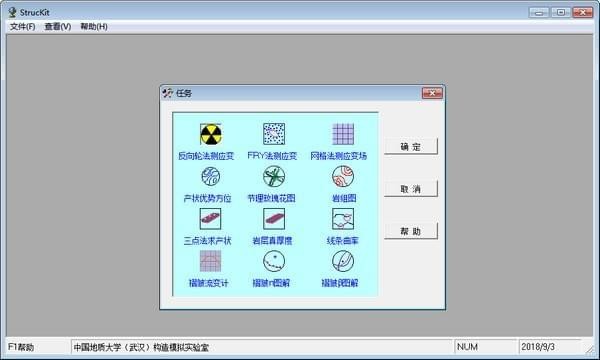Click the 反向轮法测应变 label text
The image size is (600, 360).
[x=206, y=156]
